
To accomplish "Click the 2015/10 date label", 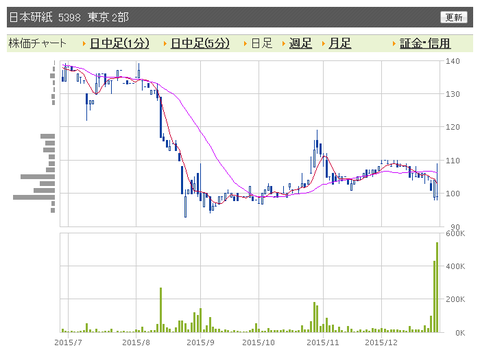I will pyautogui.click(x=259, y=342).
